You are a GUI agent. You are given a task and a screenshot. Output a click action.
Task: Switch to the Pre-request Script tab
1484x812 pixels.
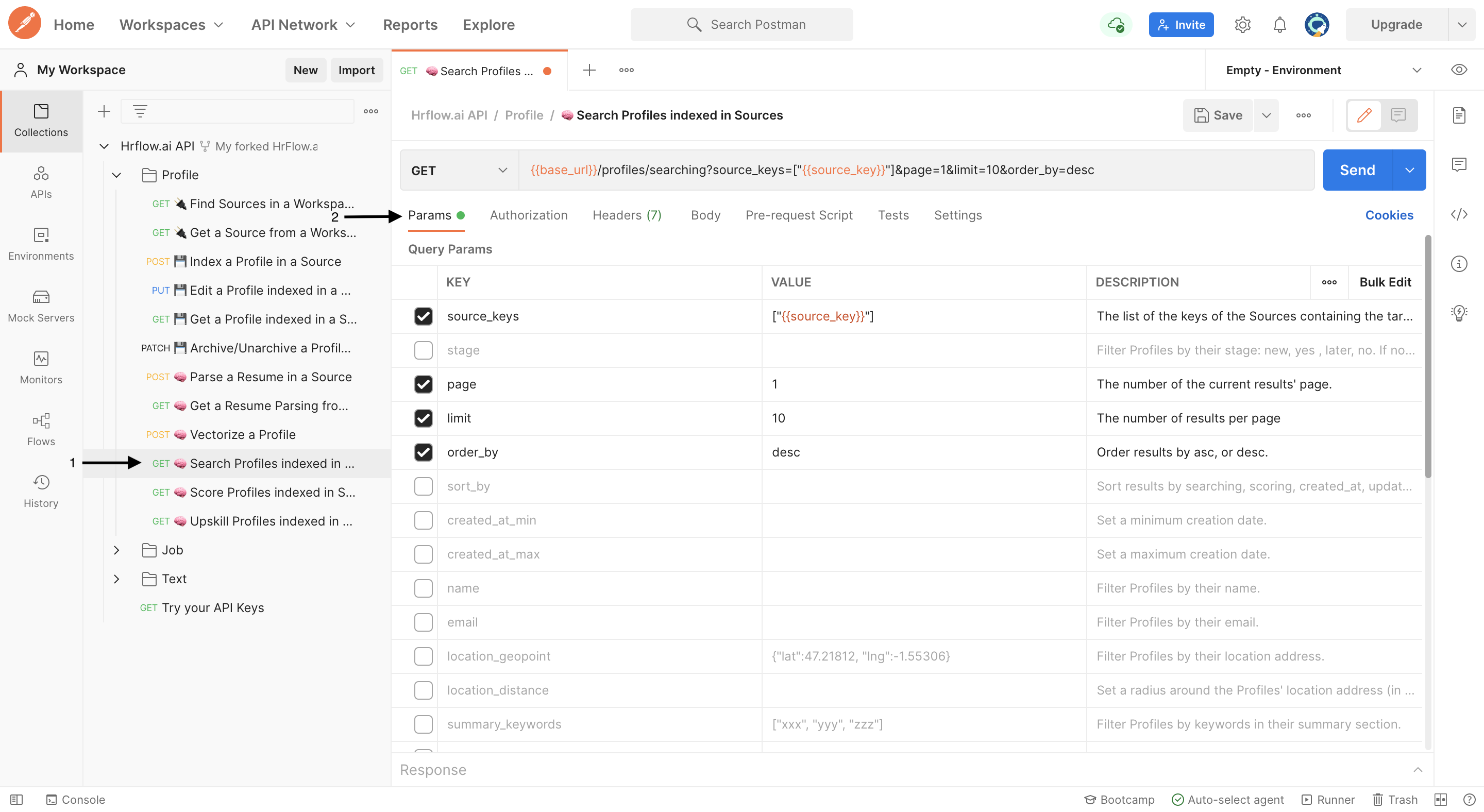tap(799, 215)
